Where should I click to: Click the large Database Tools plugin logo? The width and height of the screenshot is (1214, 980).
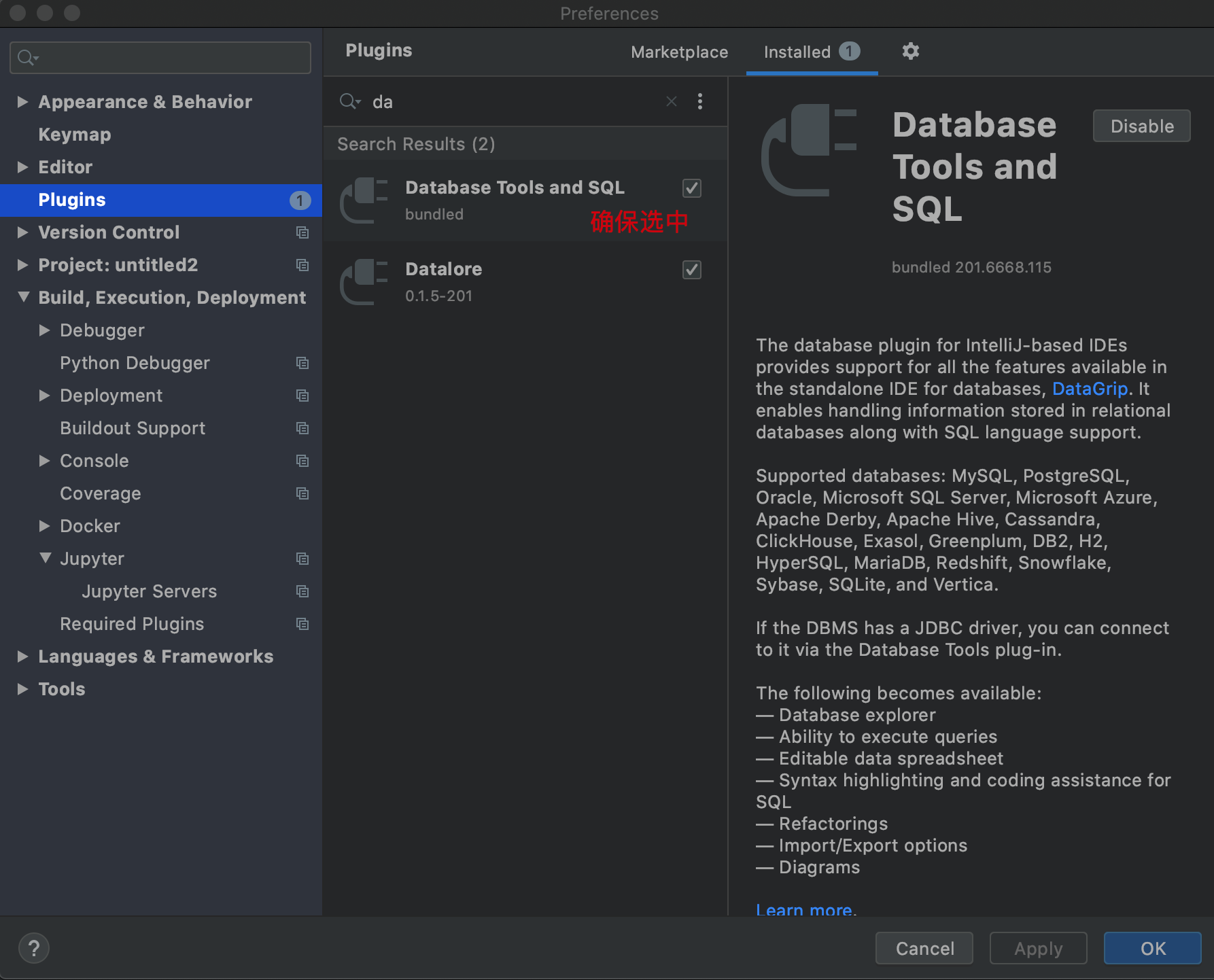coord(809,151)
